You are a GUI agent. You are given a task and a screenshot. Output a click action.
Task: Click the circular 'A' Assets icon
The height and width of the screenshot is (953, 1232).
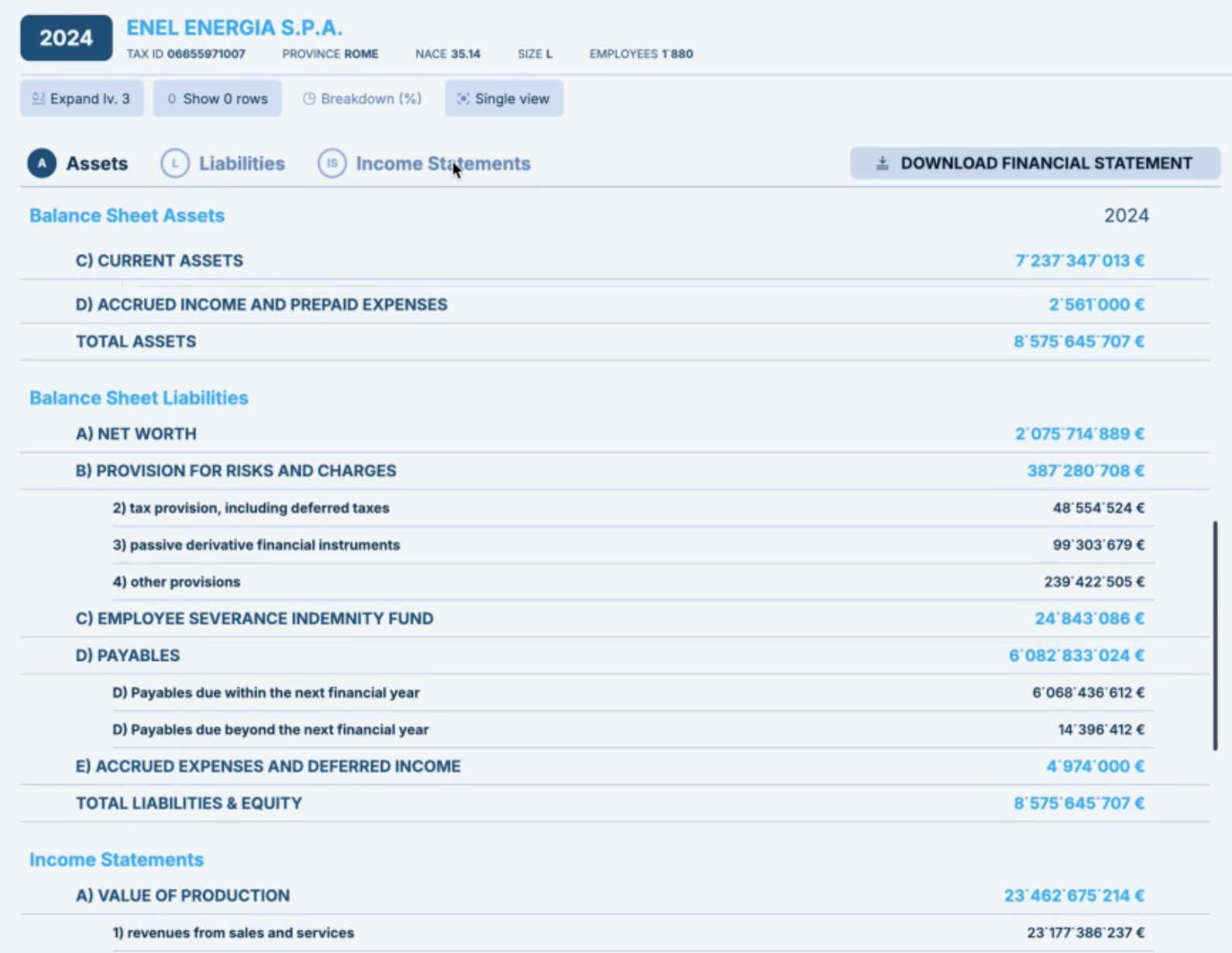42,163
